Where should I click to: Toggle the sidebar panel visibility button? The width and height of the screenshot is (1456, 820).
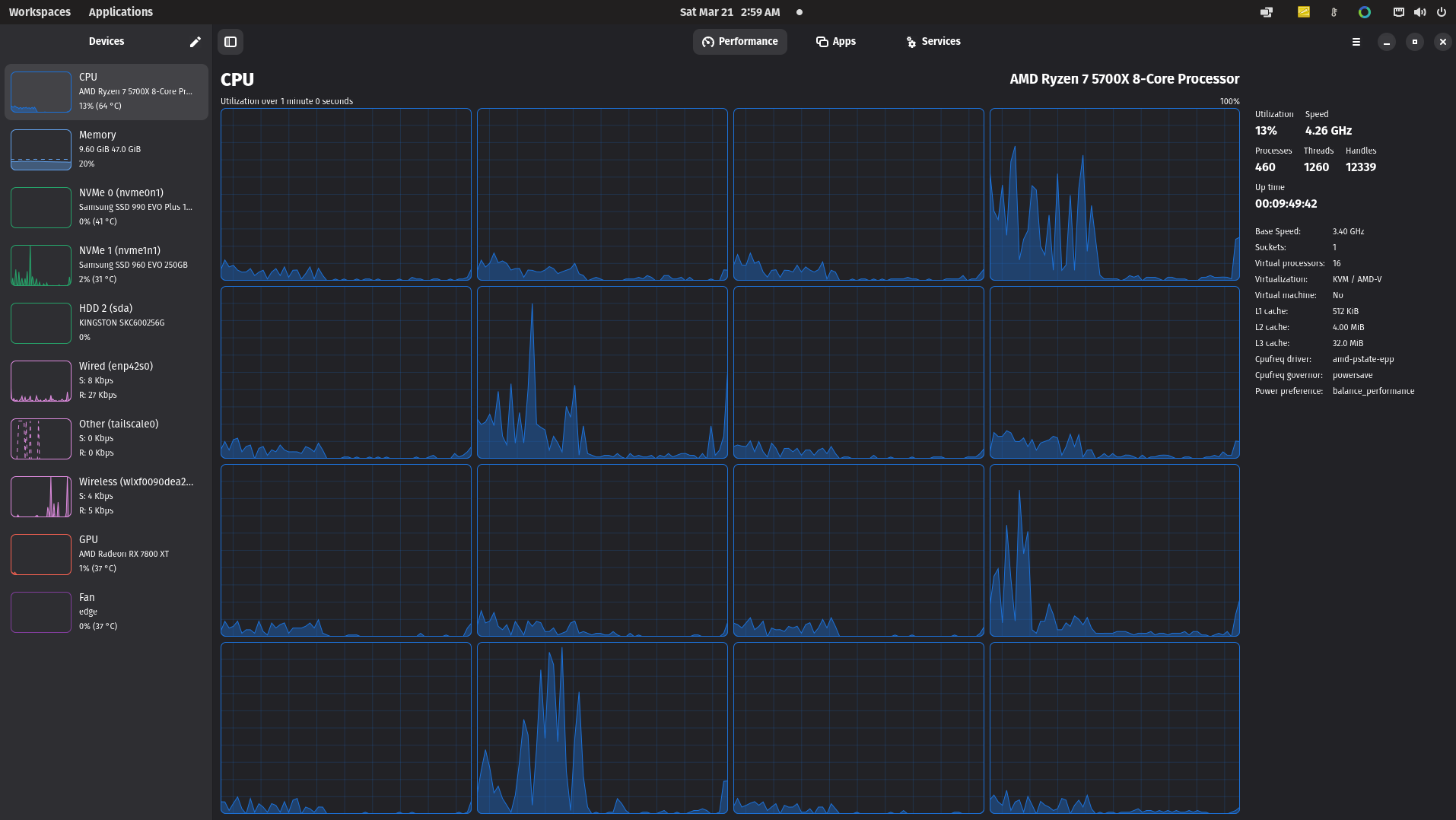click(x=230, y=42)
